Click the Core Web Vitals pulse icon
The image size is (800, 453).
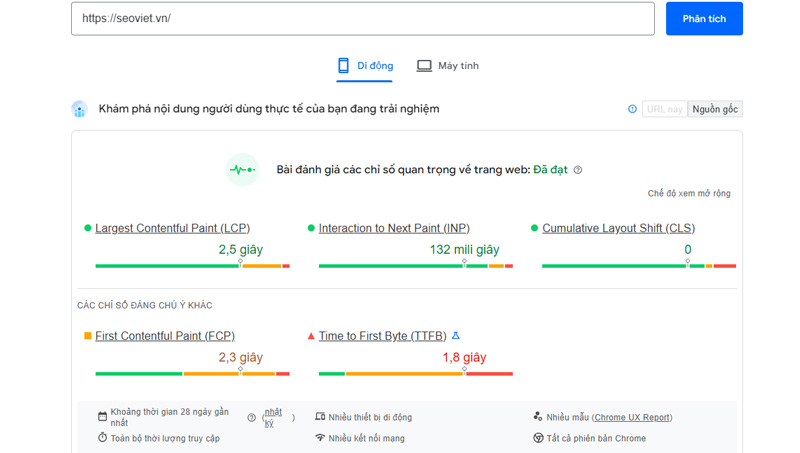point(242,170)
